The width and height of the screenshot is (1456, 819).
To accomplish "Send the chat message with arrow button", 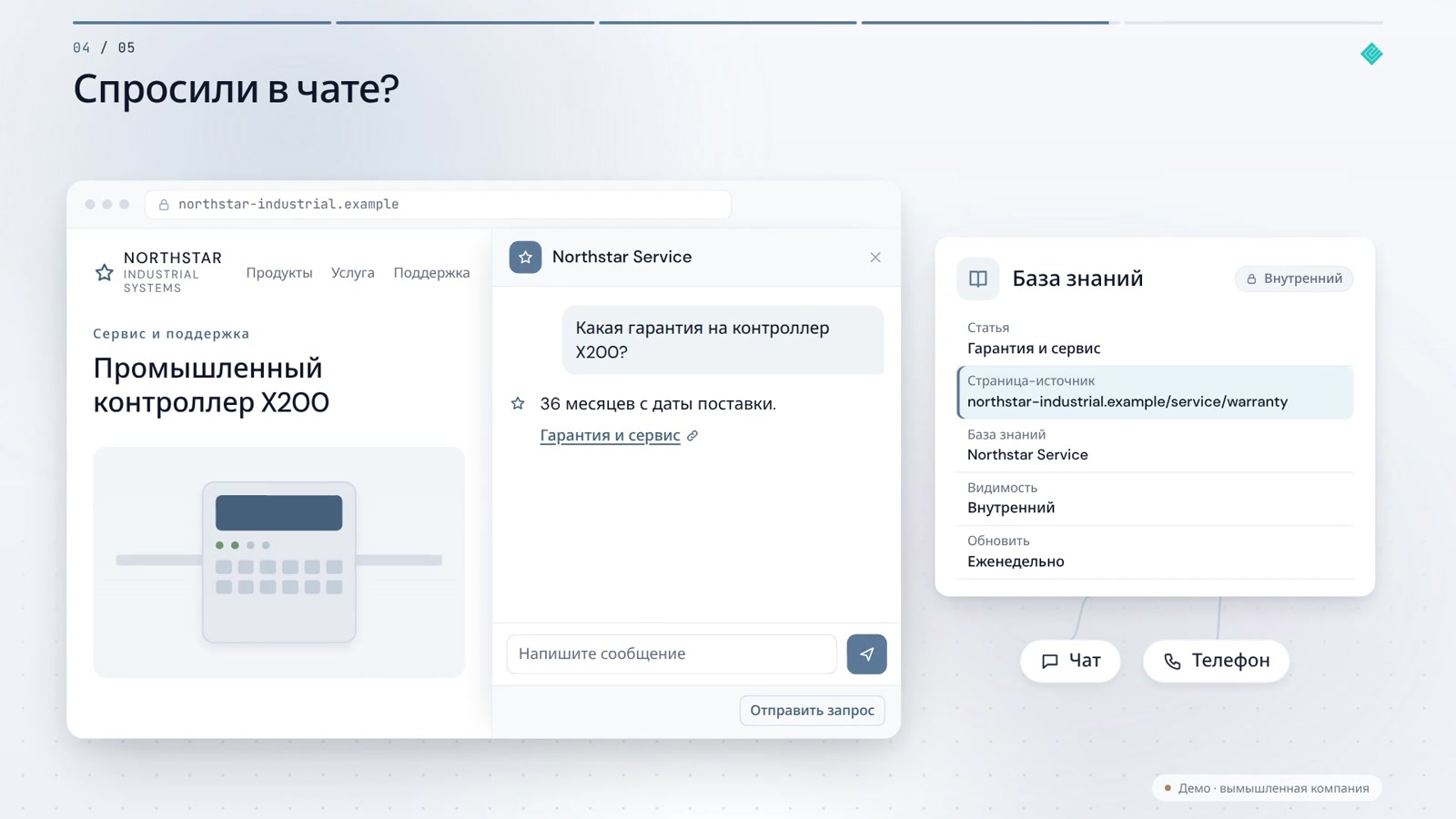I will point(866,654).
